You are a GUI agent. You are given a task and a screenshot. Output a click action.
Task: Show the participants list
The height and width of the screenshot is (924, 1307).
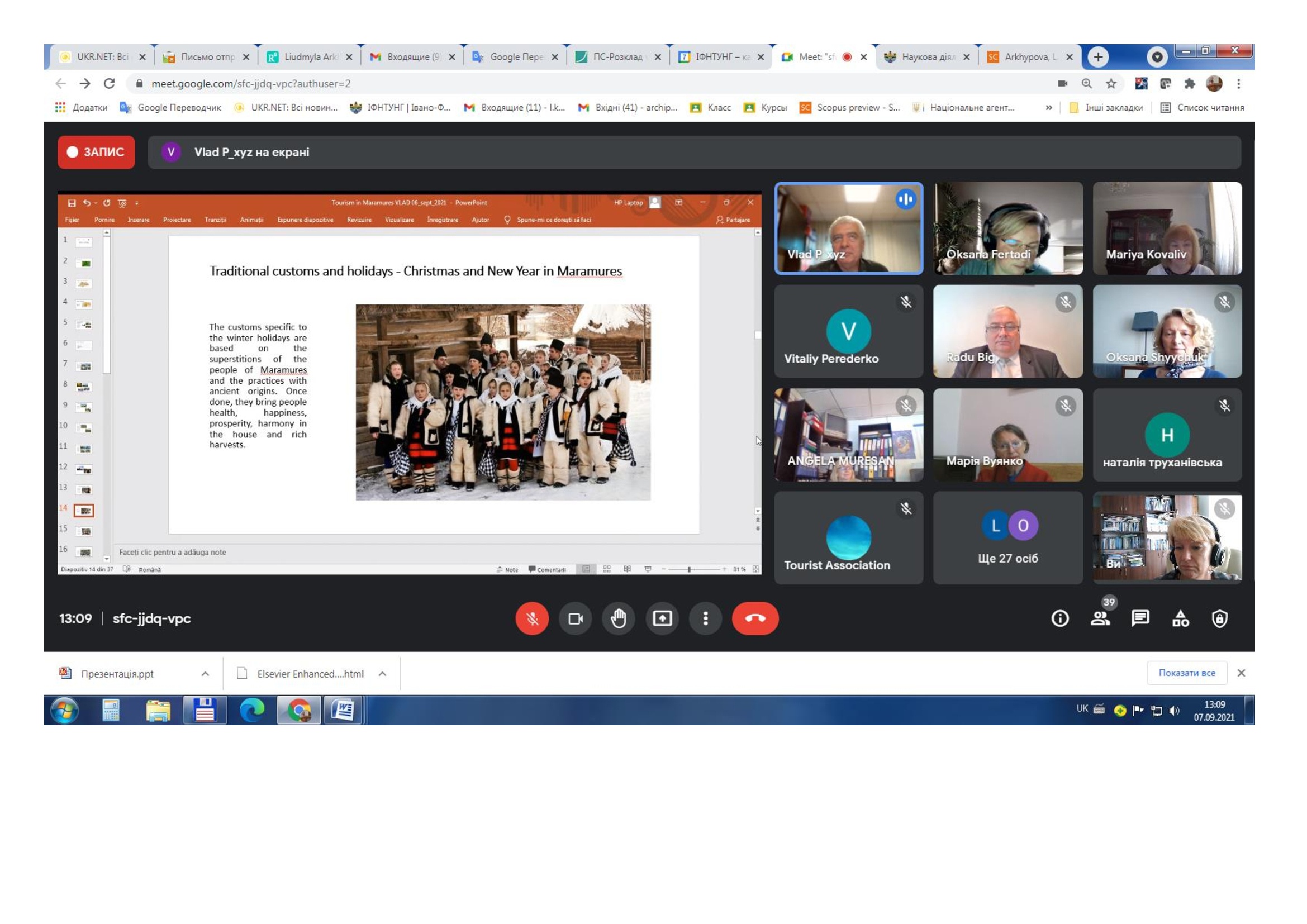1100,618
